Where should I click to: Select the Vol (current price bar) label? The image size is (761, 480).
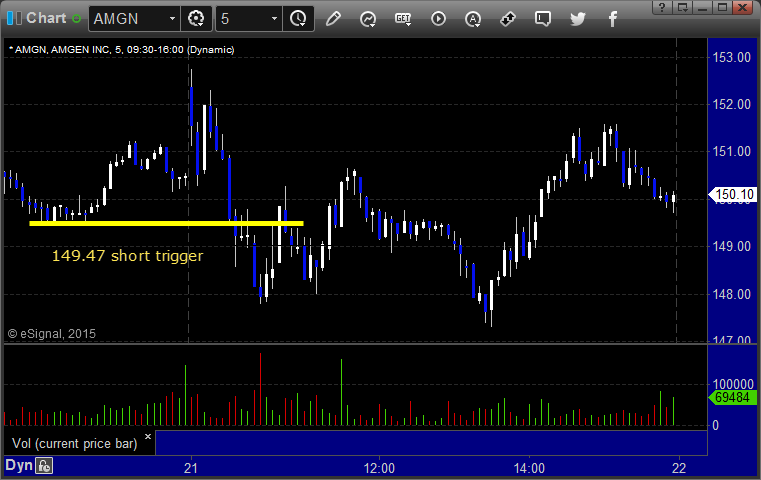tap(75, 443)
